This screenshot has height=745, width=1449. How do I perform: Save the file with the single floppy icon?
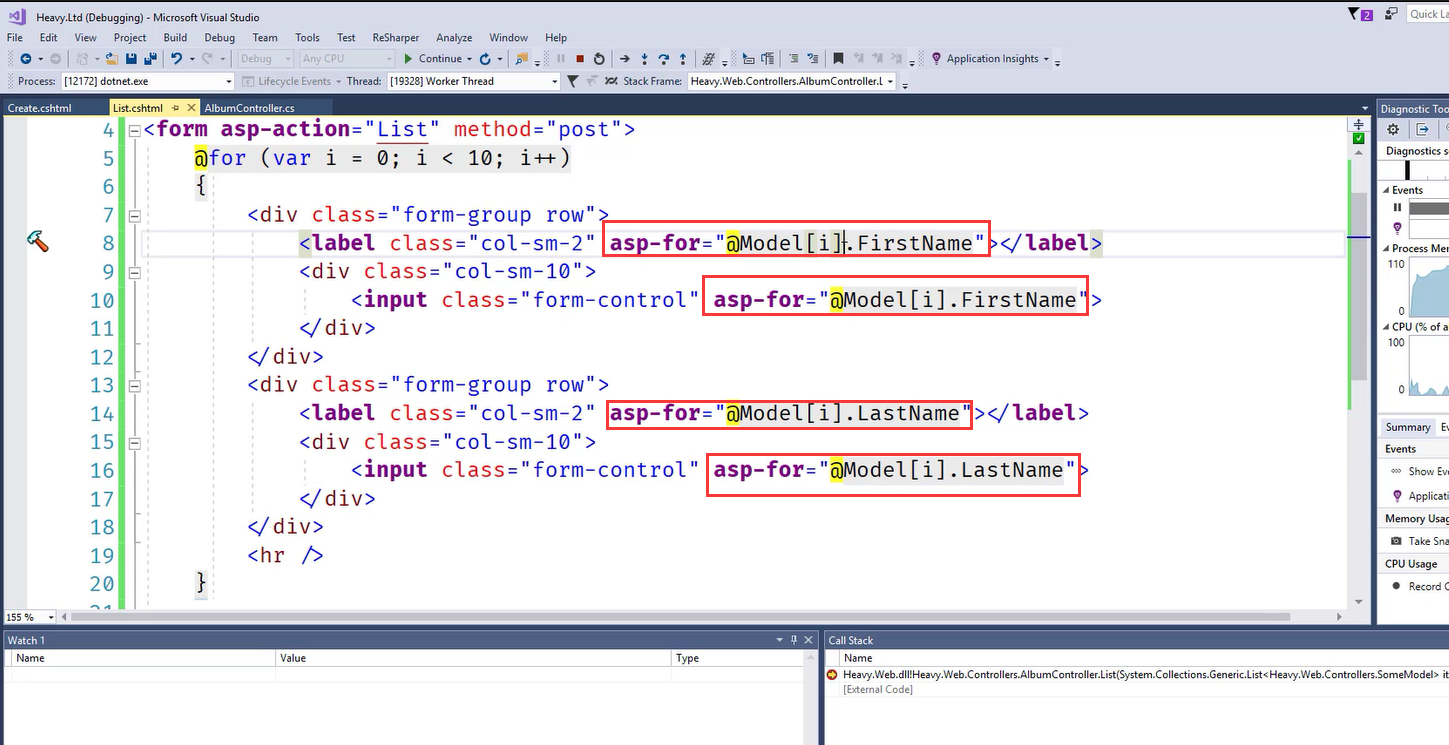(131, 59)
